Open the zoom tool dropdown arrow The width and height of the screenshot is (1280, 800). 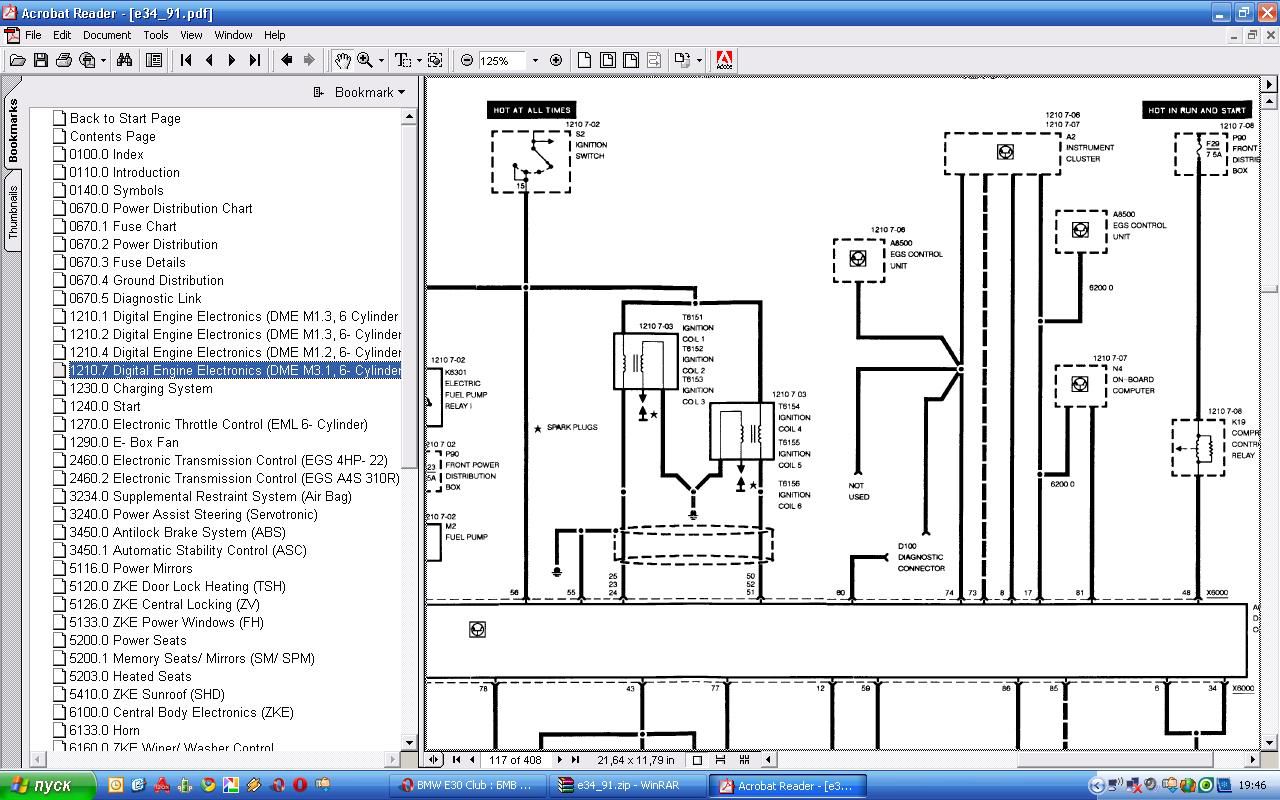tap(381, 60)
